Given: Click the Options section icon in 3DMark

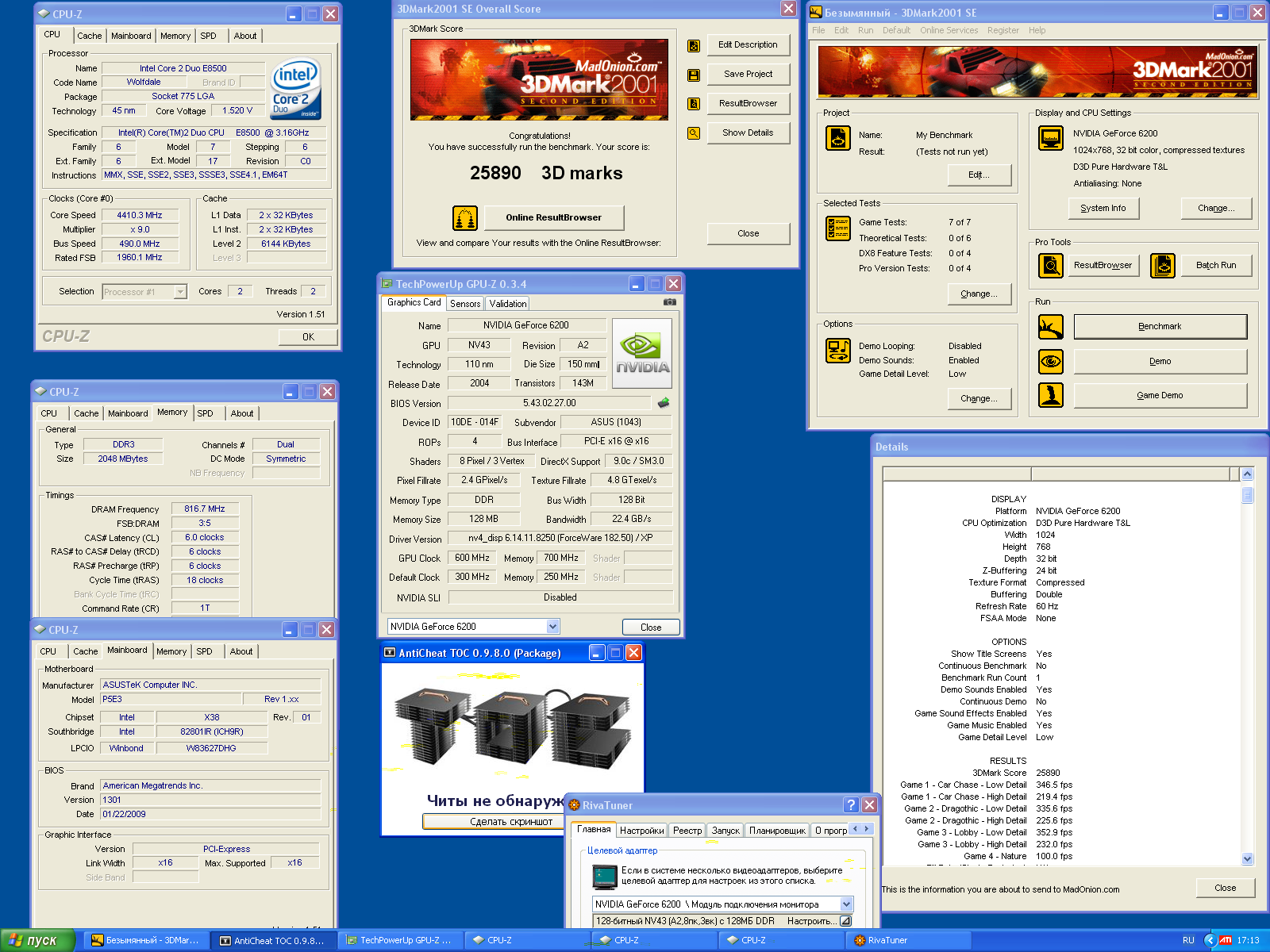Looking at the screenshot, I should (838, 350).
